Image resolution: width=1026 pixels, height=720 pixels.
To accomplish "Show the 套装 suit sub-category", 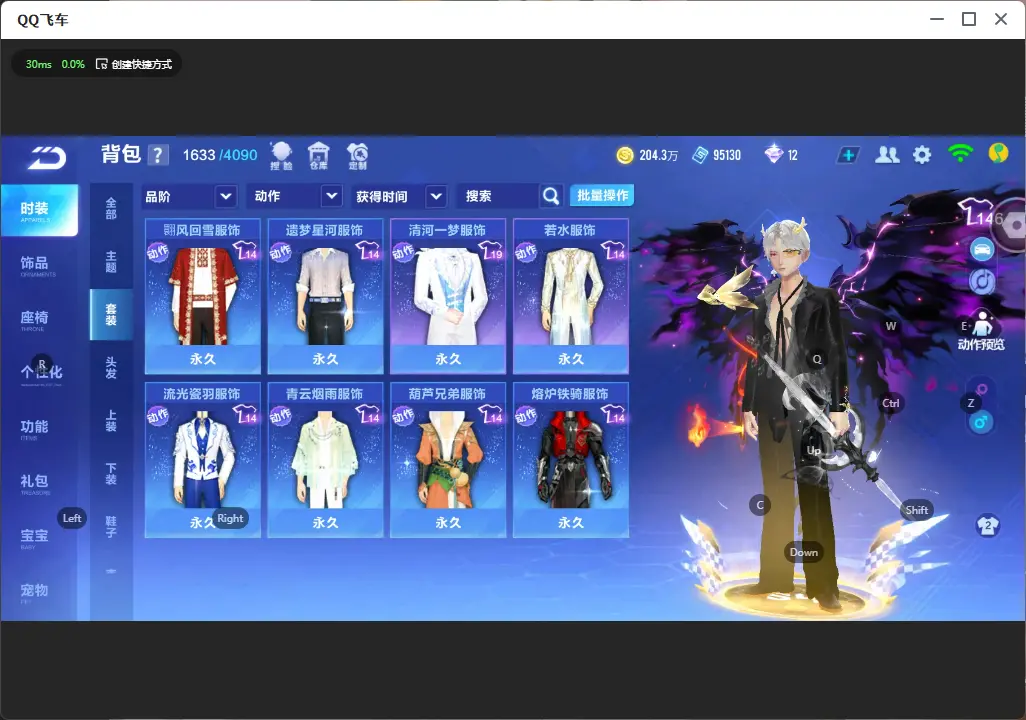I will [x=111, y=315].
